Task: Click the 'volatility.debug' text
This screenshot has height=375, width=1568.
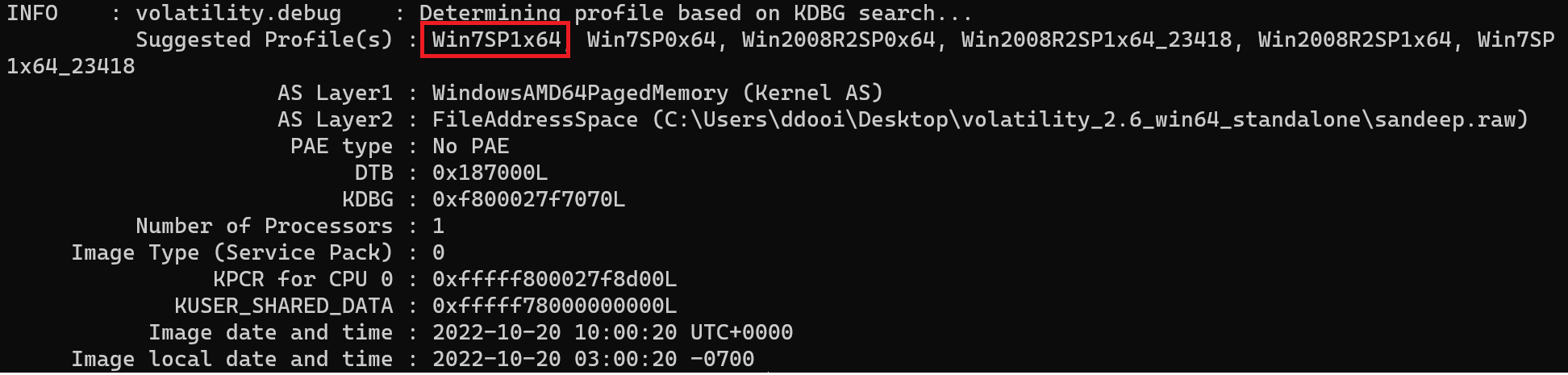Action: 238,13
